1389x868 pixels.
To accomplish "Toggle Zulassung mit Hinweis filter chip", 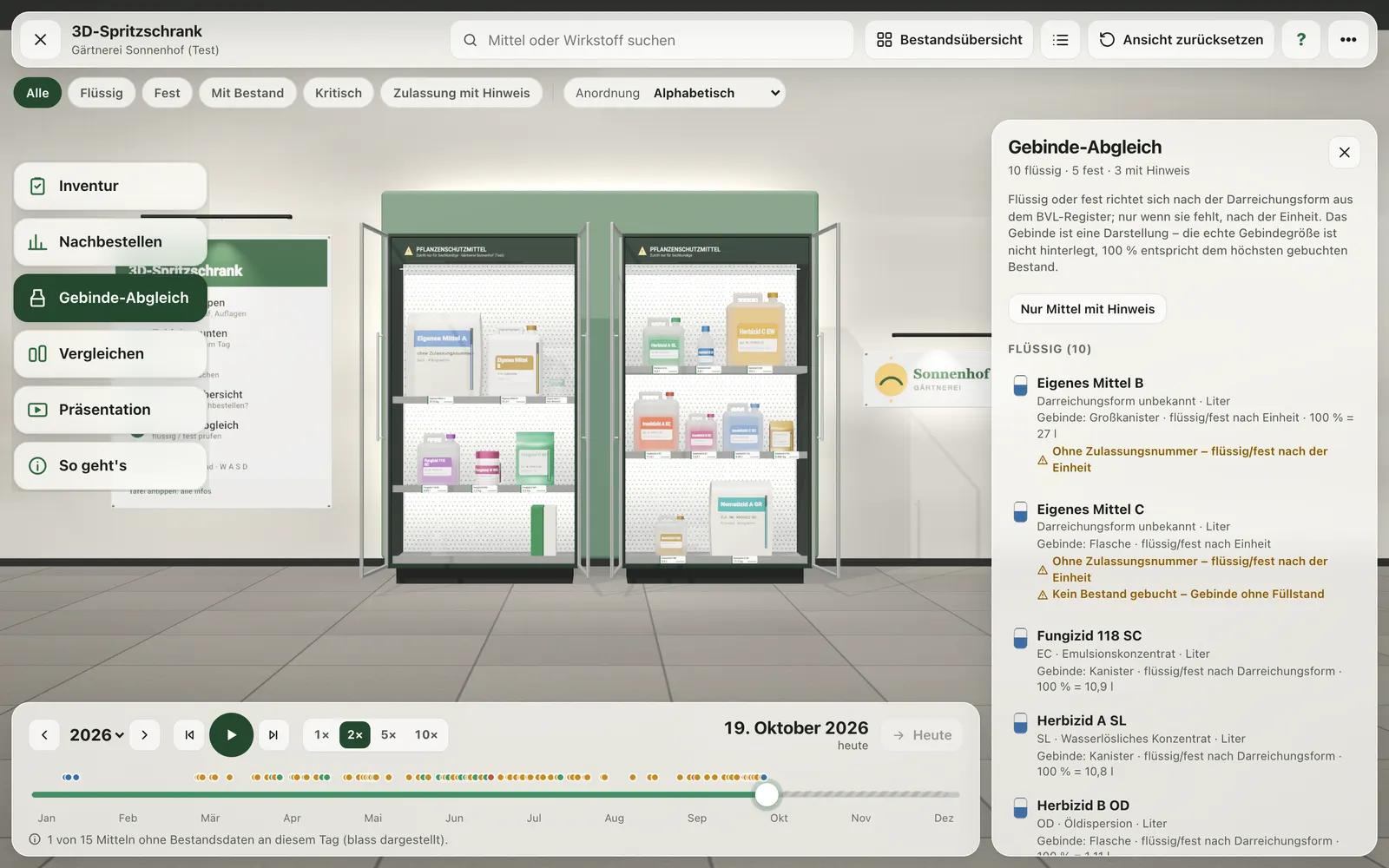I will (x=461, y=93).
